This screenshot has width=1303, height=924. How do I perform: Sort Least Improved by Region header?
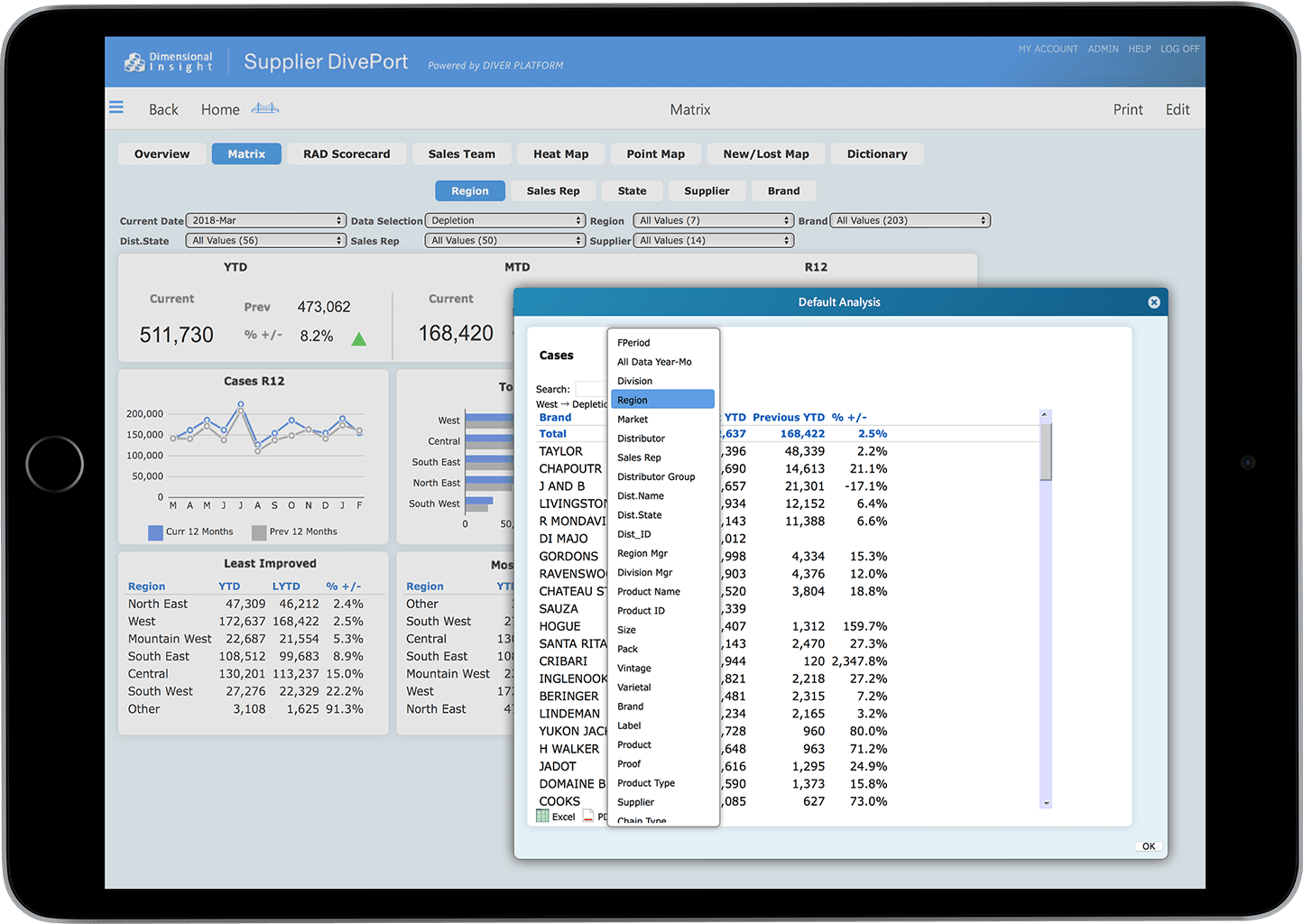tap(146, 587)
